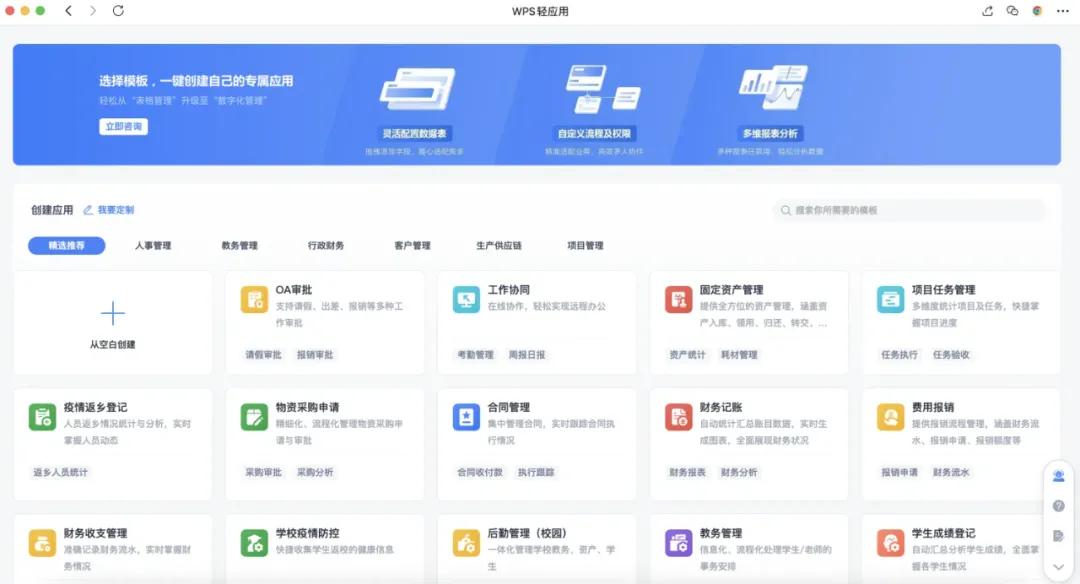Switch to the 生产供应链 tab
Image resolution: width=1080 pixels, height=584 pixels.
pyautogui.click(x=499, y=245)
